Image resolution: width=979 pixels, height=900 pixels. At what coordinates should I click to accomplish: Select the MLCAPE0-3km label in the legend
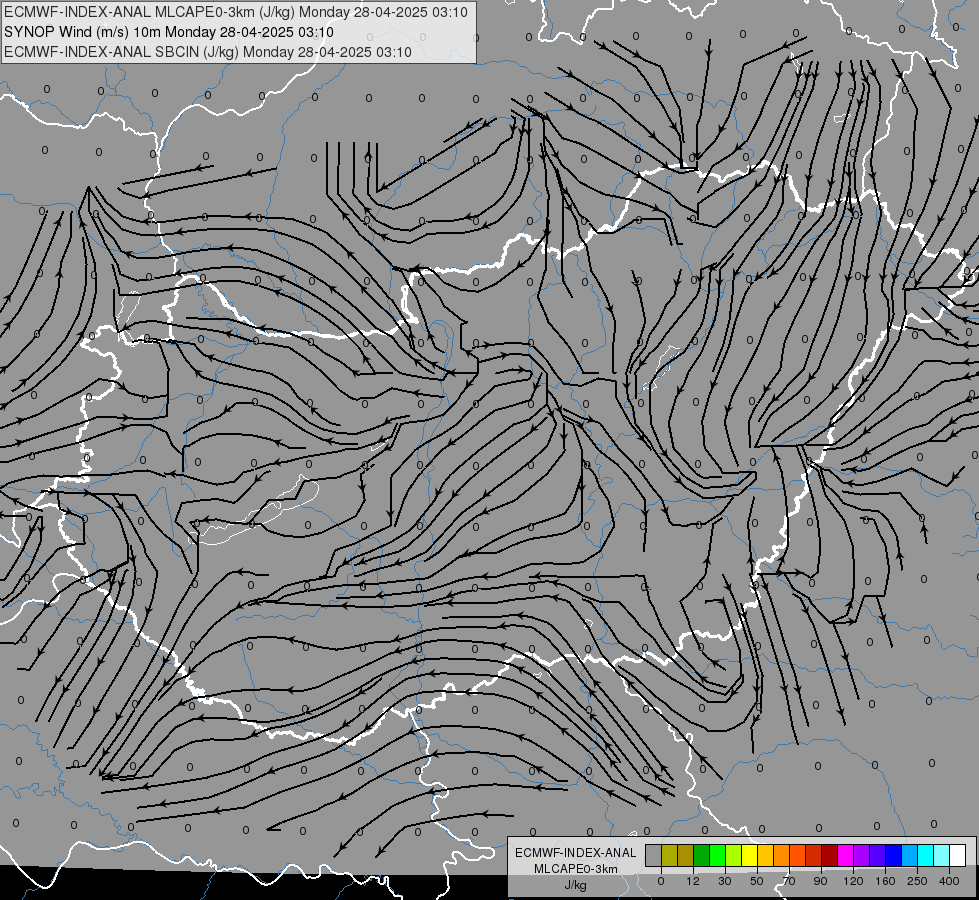pos(576,869)
